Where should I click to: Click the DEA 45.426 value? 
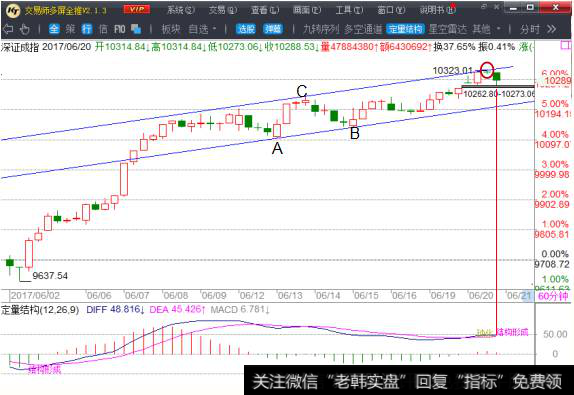pos(178,310)
